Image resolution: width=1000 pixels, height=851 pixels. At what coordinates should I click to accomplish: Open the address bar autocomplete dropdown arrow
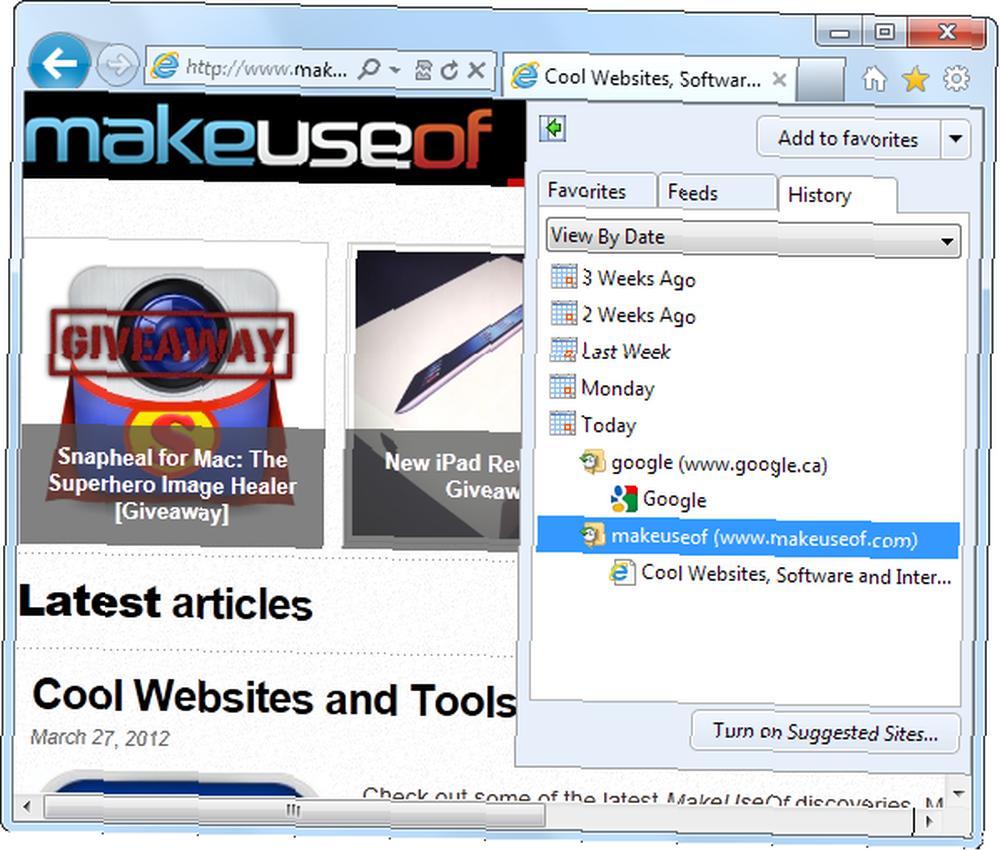click(395, 69)
